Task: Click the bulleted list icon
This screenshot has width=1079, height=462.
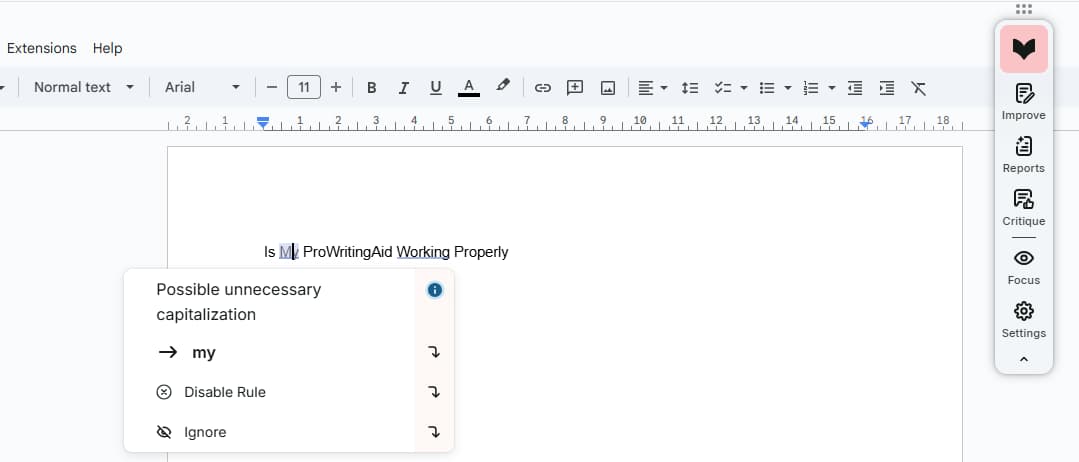Action: [767, 87]
